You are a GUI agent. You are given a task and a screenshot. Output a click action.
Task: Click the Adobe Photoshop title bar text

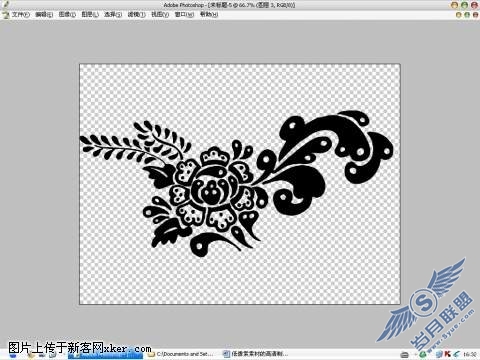(229, 5)
